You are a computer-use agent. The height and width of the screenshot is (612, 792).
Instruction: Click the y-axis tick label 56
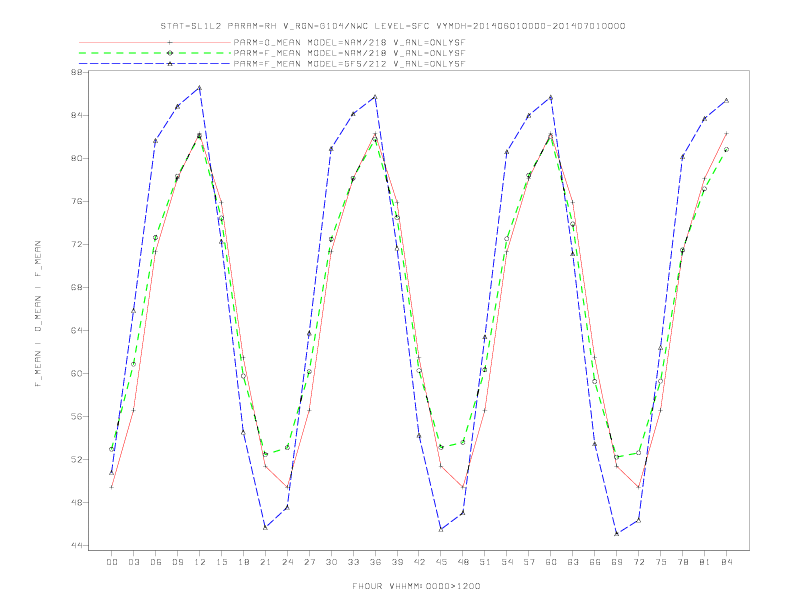point(78,417)
